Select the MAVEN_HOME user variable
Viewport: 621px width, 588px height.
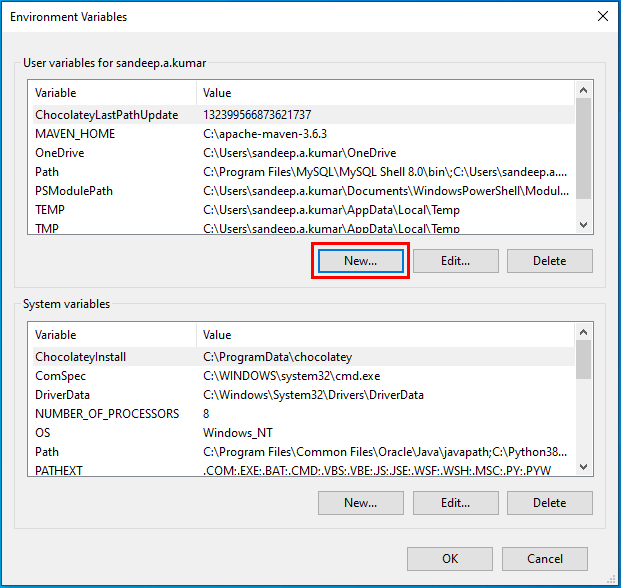point(303,134)
